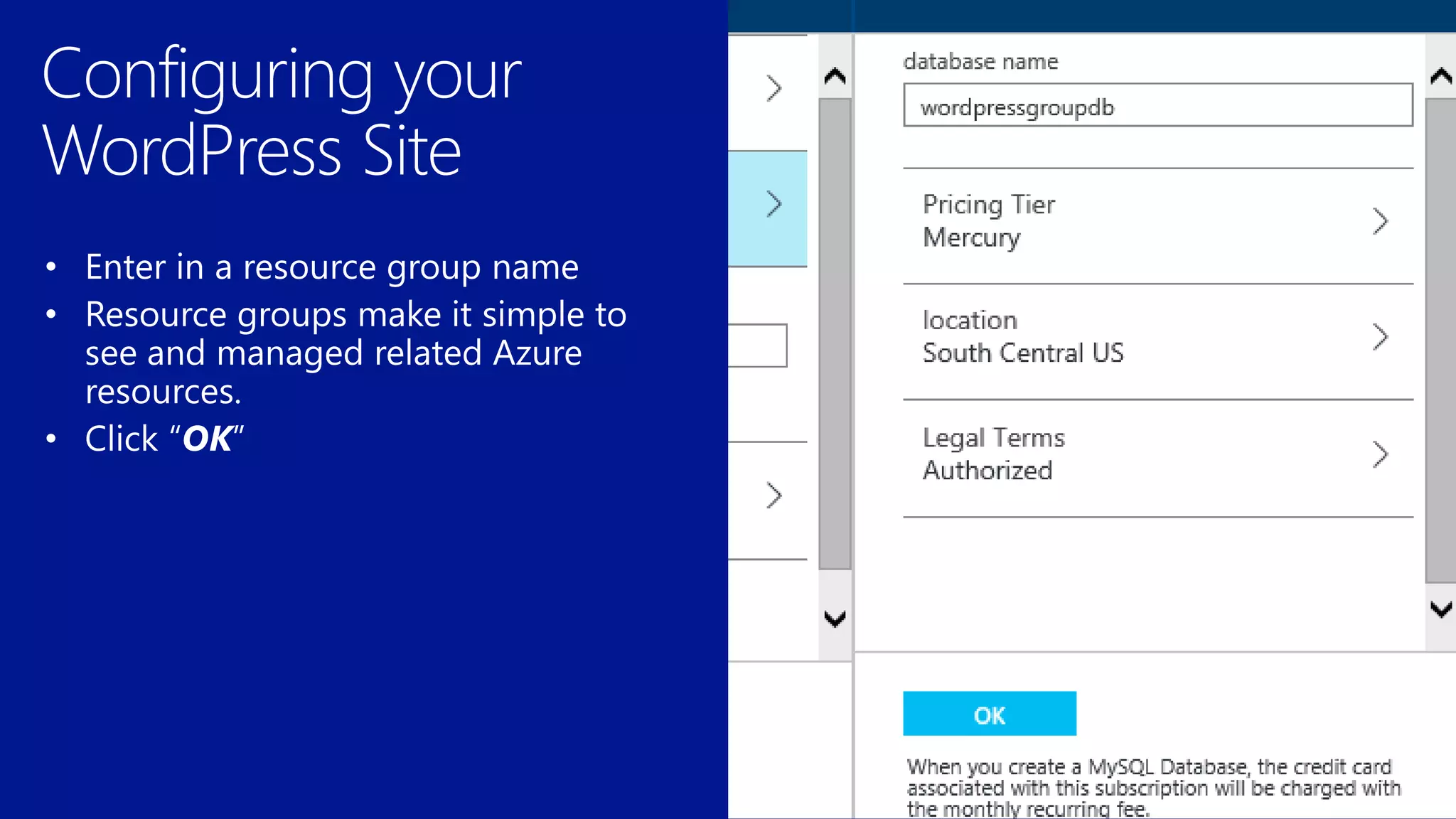Click the middle panel scroll down arrow
The height and width of the screenshot is (819, 1456).
pos(835,619)
